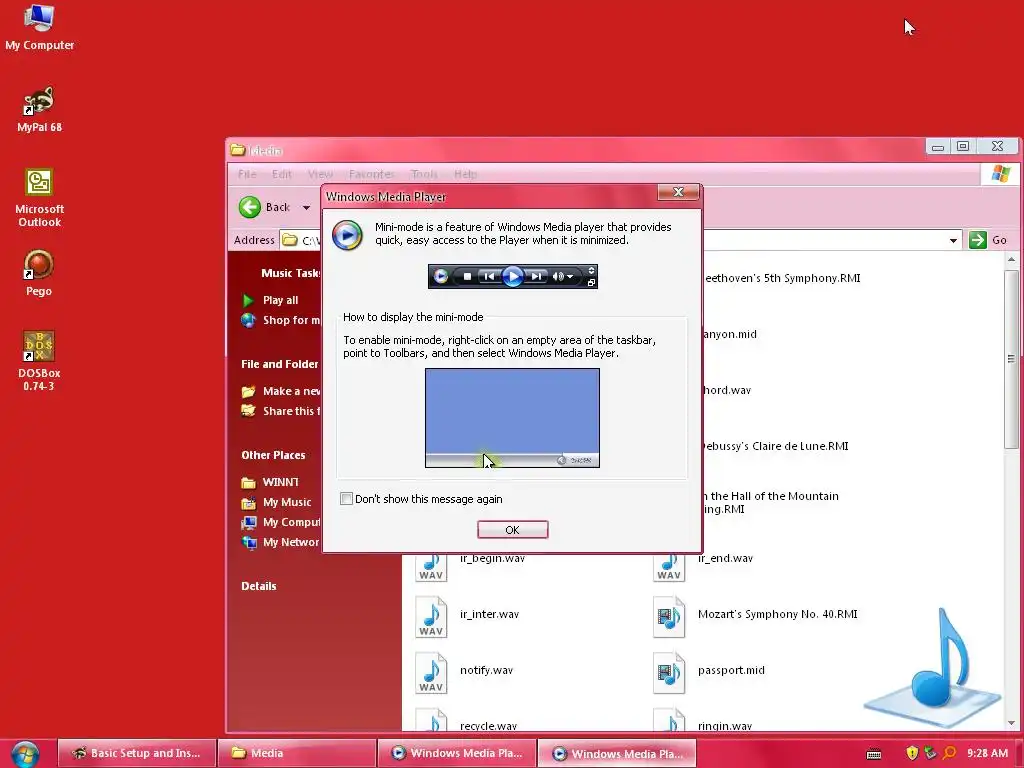Open Favorites menu in Media window
This screenshot has height=768, width=1024.
(372, 174)
